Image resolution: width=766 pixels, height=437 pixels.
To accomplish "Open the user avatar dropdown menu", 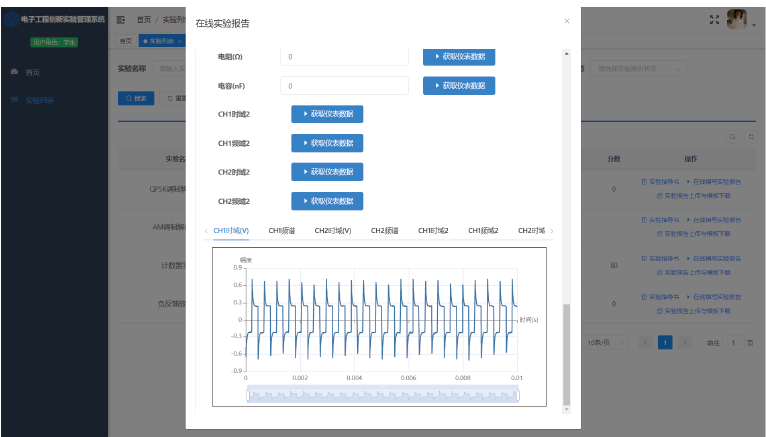I will 738,19.
